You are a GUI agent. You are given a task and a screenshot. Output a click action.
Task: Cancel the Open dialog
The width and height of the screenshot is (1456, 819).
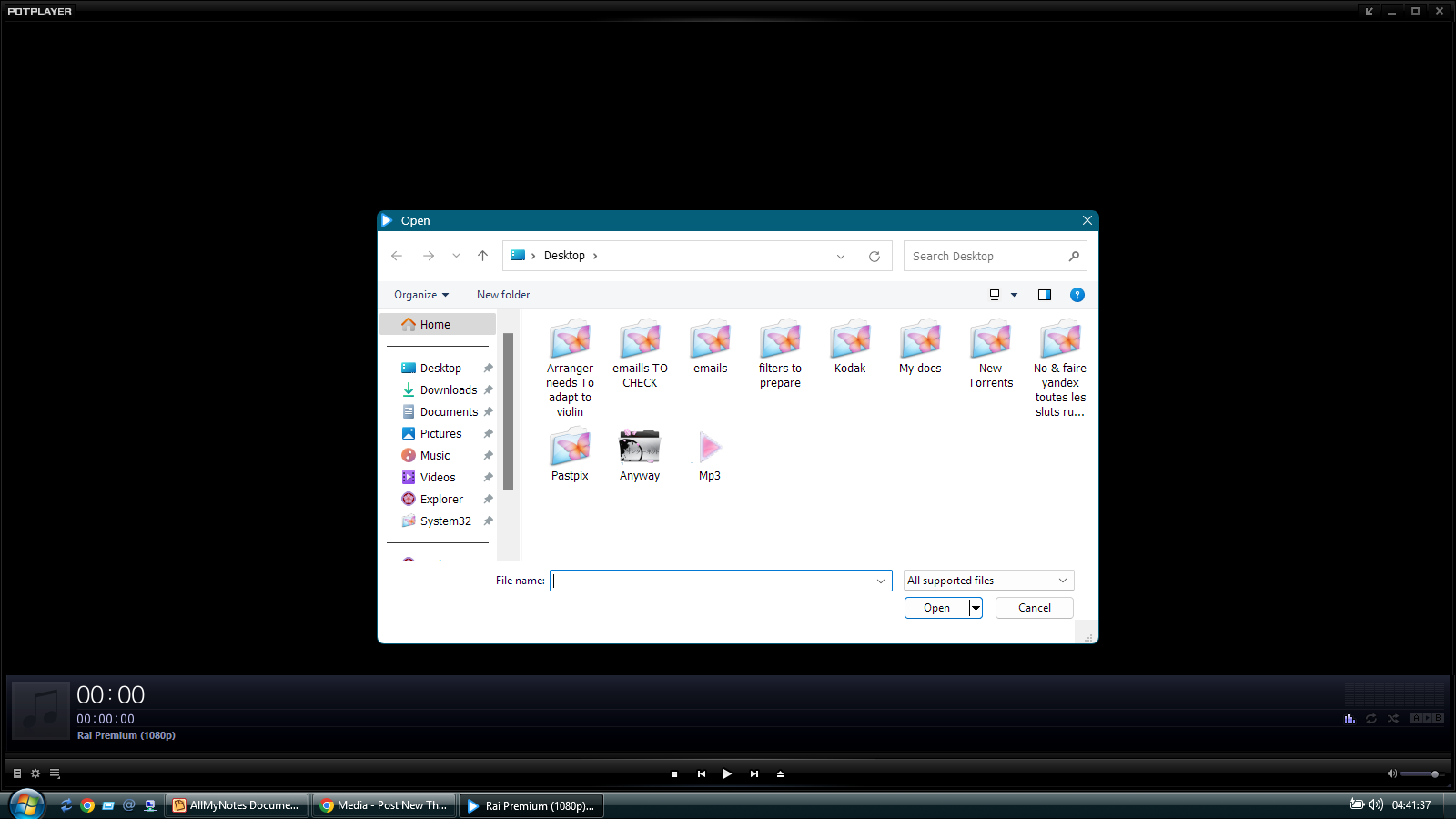[1035, 608]
